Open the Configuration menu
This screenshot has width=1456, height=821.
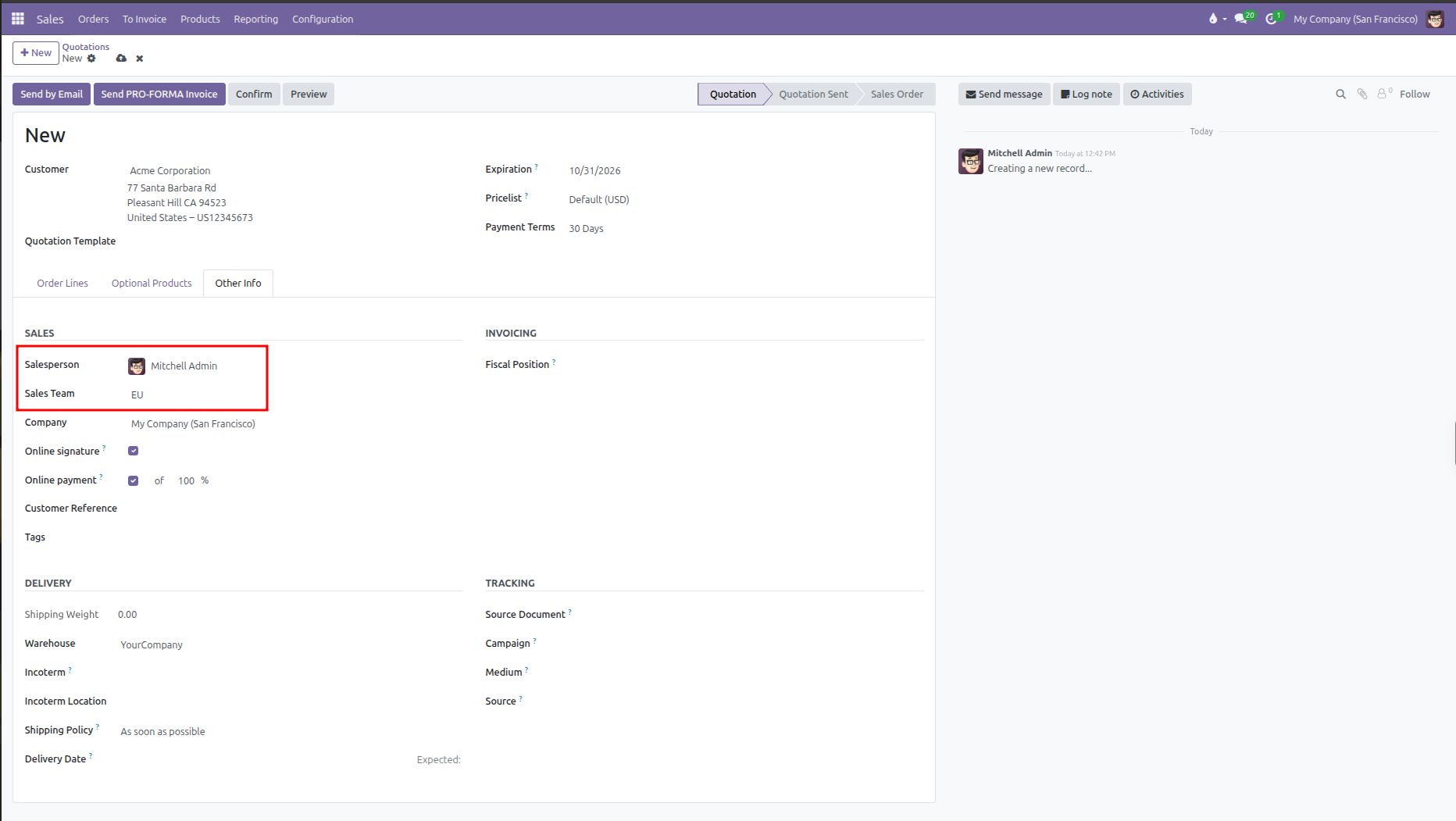tap(323, 19)
